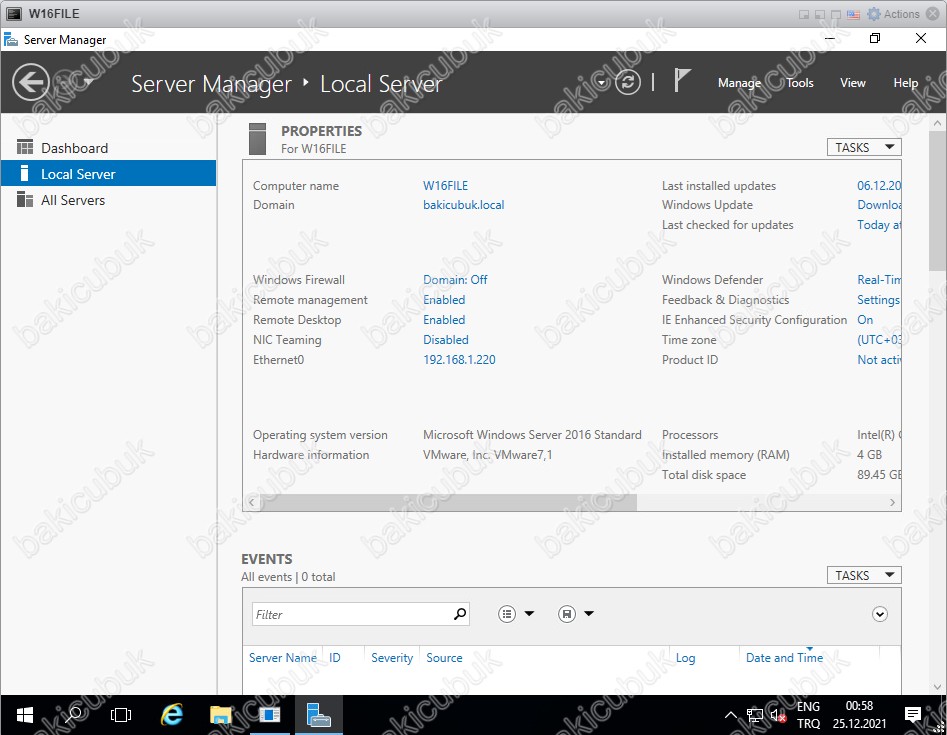Select Local Server in the sidebar
The image size is (947, 735).
point(108,174)
